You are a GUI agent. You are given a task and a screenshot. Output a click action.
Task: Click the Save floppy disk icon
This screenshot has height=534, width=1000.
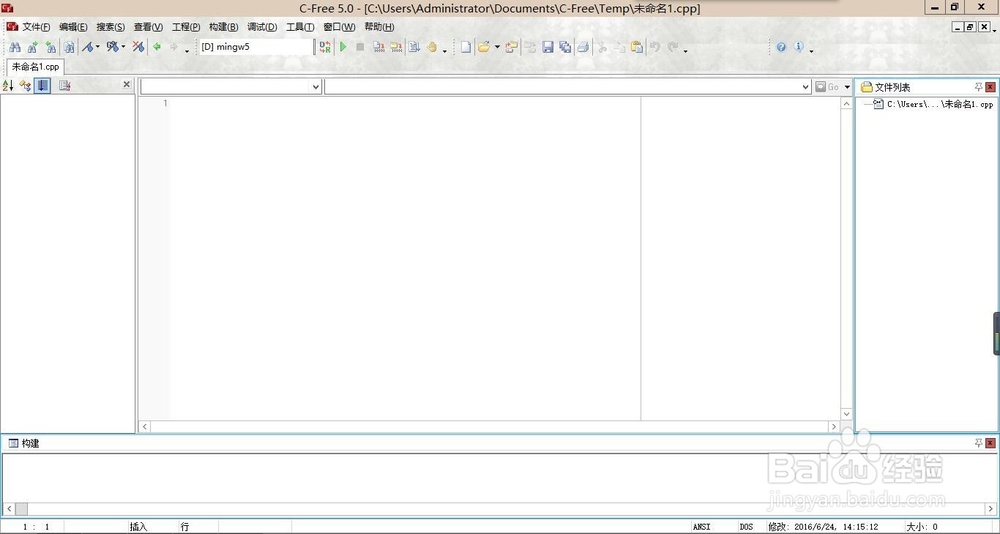(x=547, y=47)
